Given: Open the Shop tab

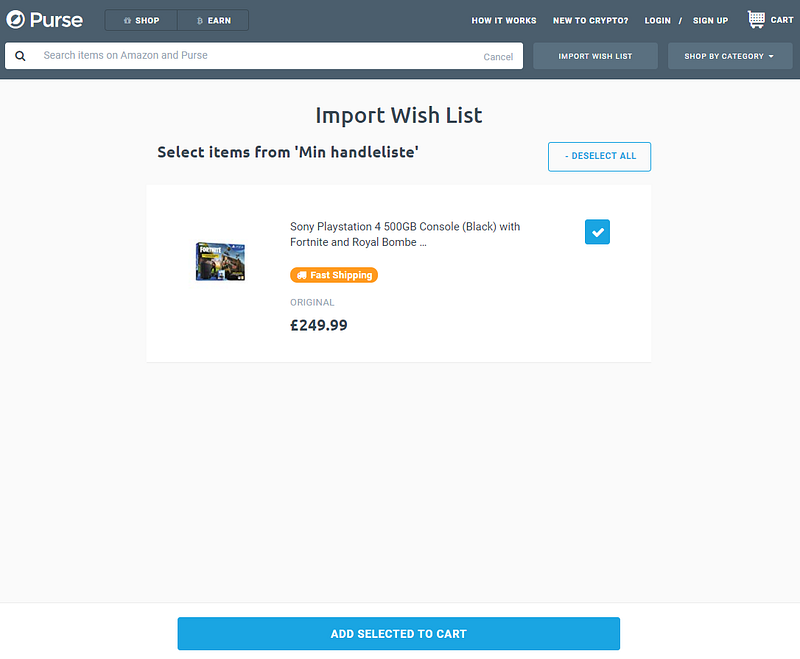Looking at the screenshot, I should click(141, 20).
